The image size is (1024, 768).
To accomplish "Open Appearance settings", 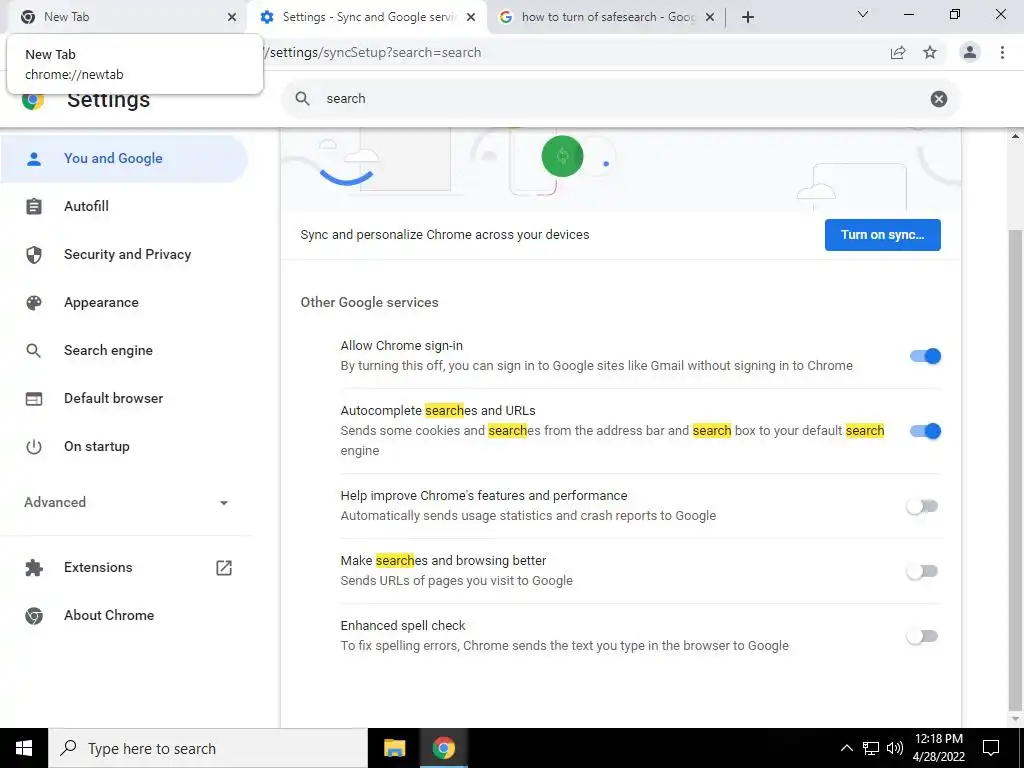I will click(x=124, y=302).
